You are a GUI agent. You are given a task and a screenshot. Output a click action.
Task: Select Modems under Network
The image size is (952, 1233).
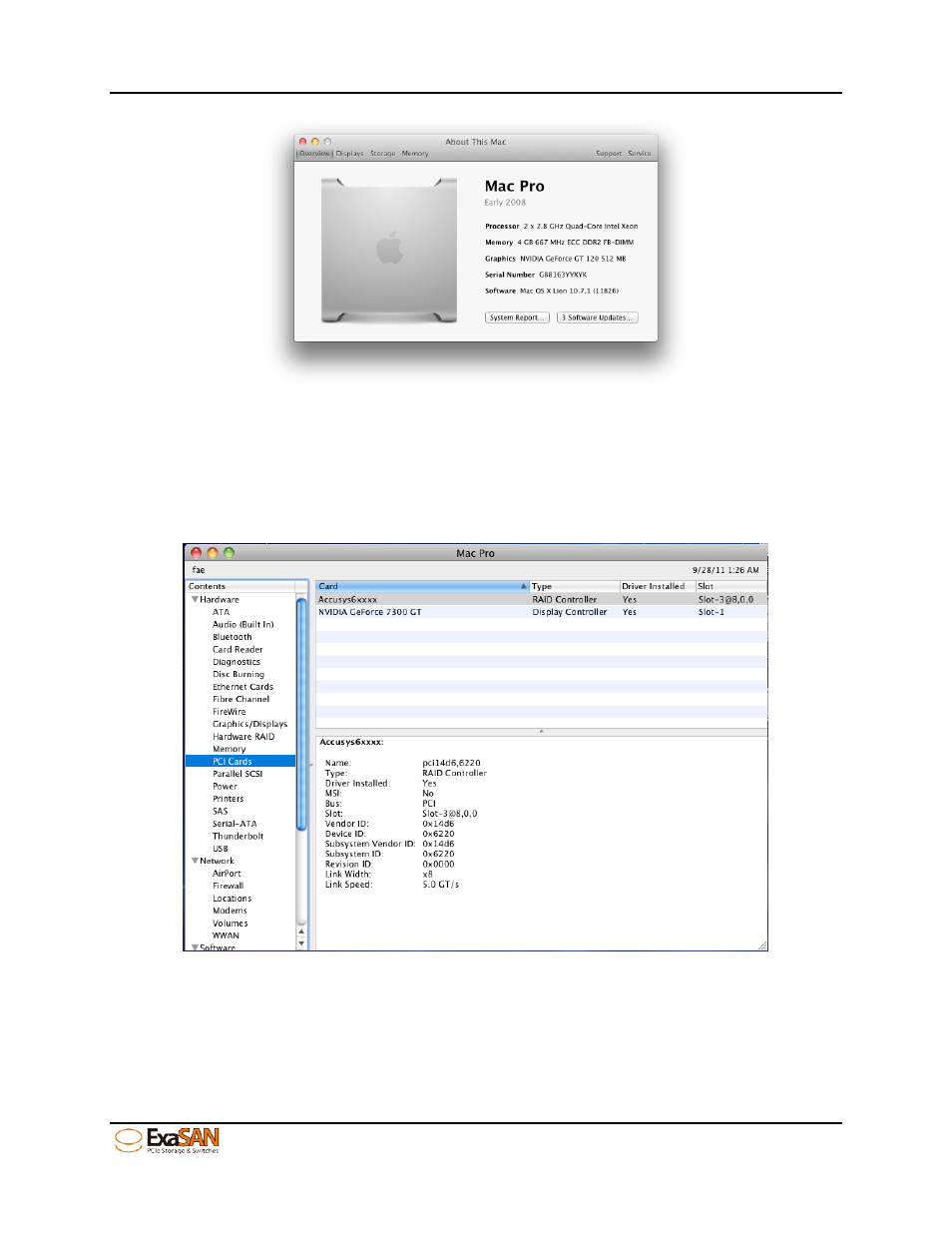click(230, 911)
